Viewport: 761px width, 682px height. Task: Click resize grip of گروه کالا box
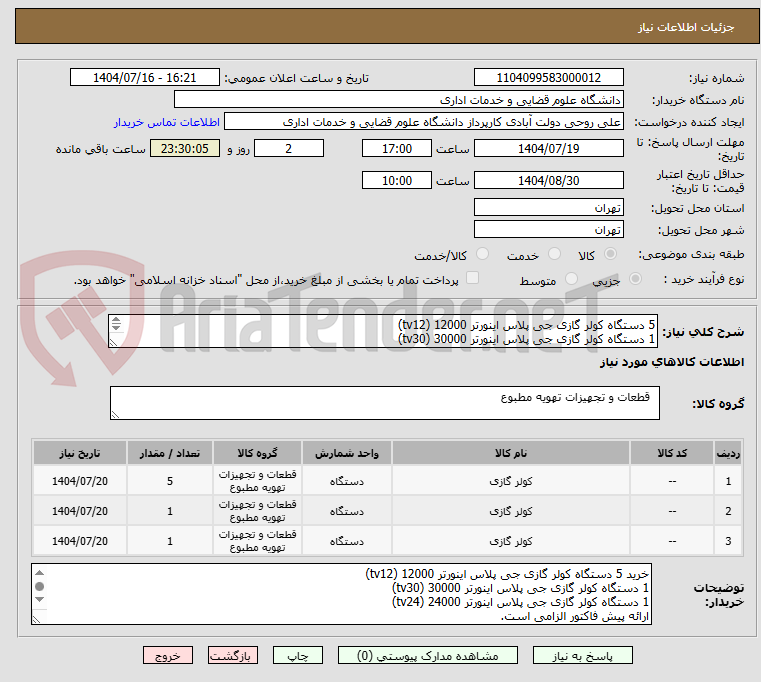(116, 415)
